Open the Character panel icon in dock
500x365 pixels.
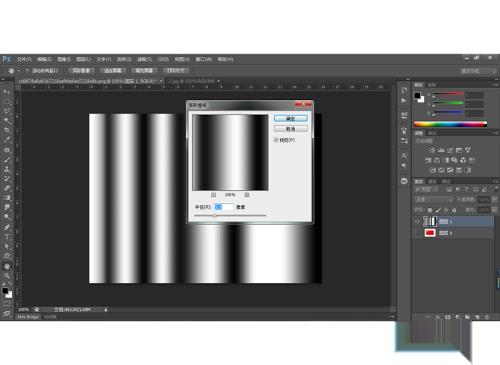point(404,155)
